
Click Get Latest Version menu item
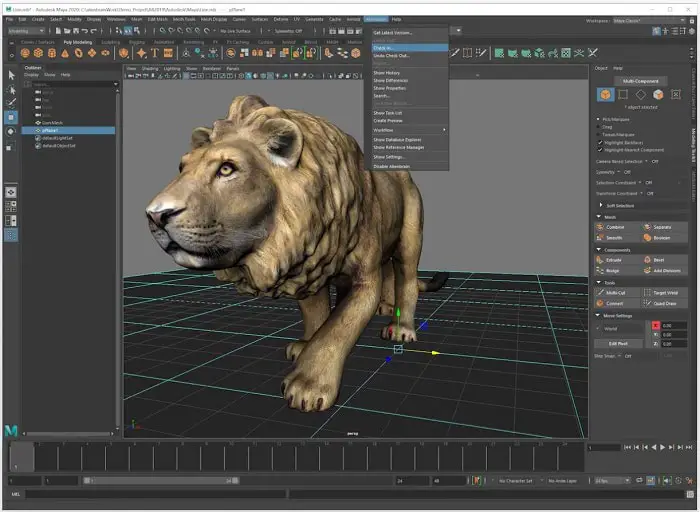pyautogui.click(x=410, y=33)
